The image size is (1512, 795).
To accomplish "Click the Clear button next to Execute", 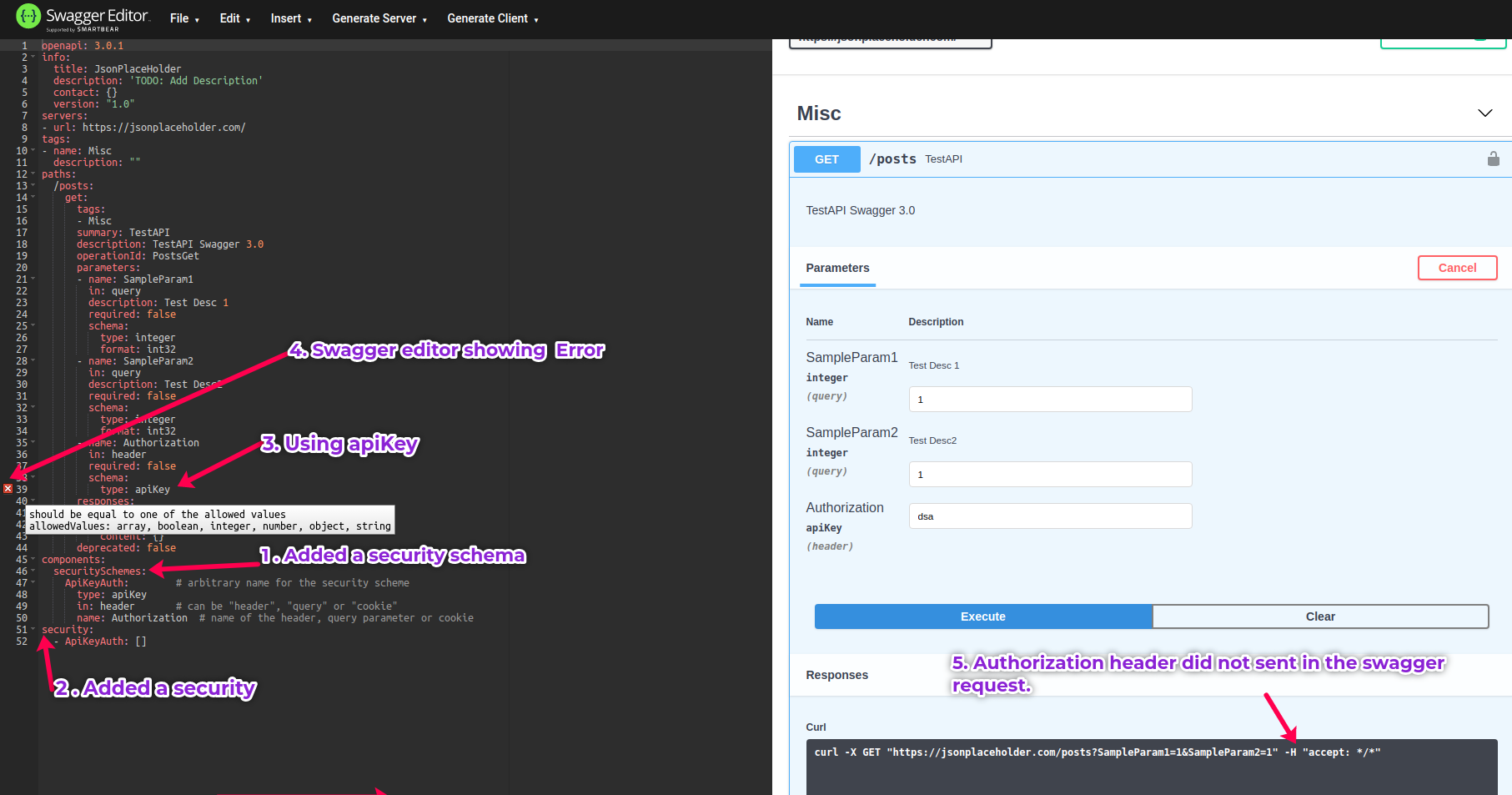I will [x=1320, y=616].
